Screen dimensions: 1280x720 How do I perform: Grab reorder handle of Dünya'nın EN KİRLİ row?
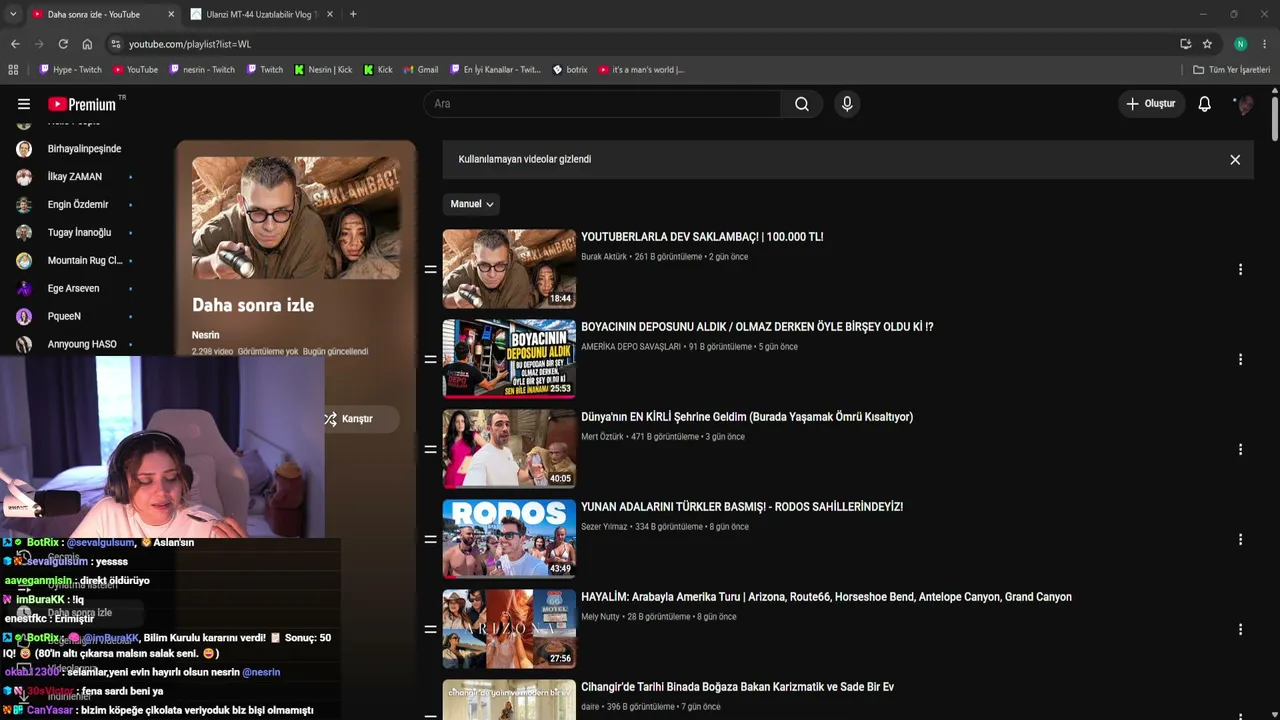[x=431, y=450]
